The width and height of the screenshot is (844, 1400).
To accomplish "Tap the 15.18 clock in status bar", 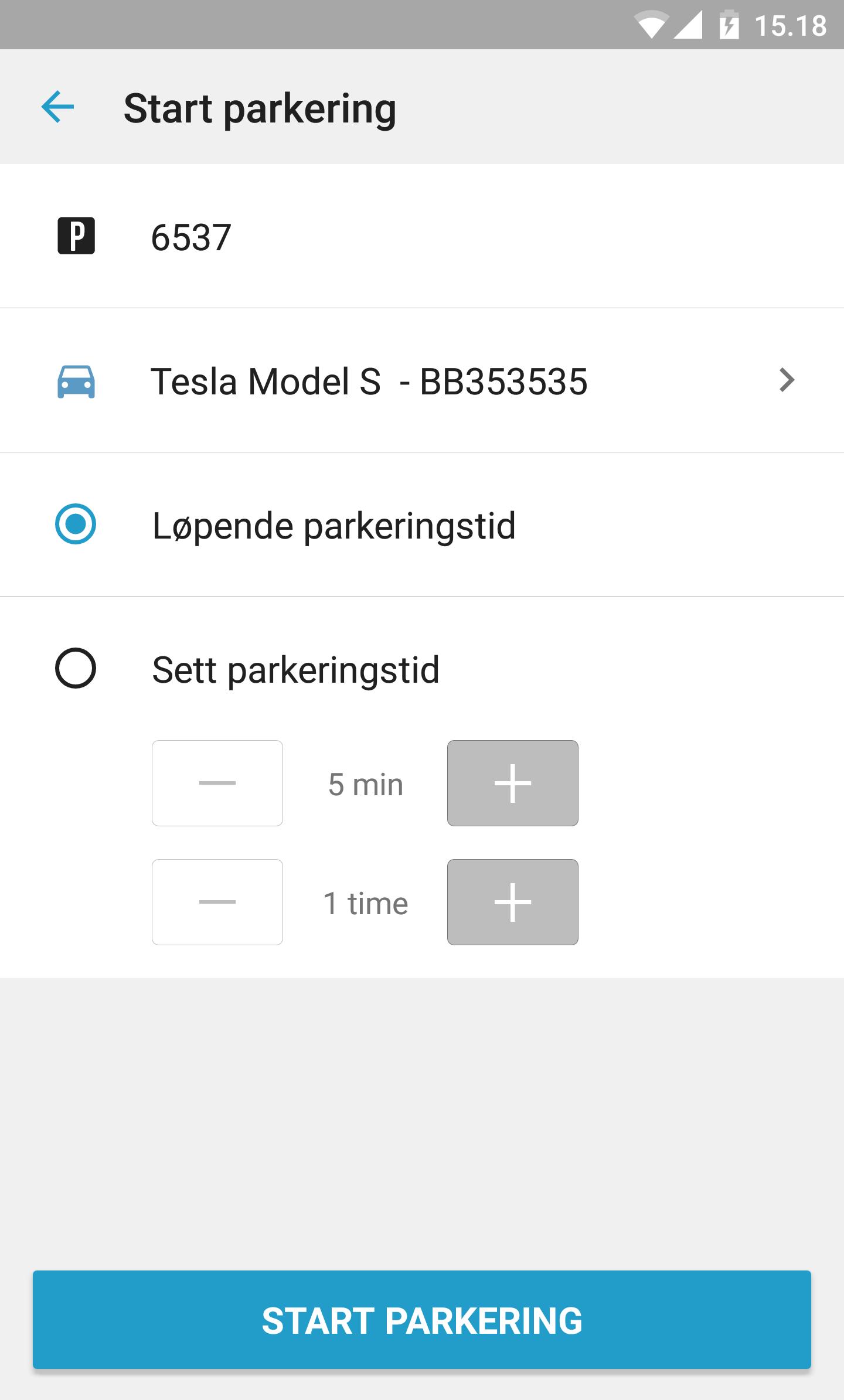I will pyautogui.click(x=790, y=26).
